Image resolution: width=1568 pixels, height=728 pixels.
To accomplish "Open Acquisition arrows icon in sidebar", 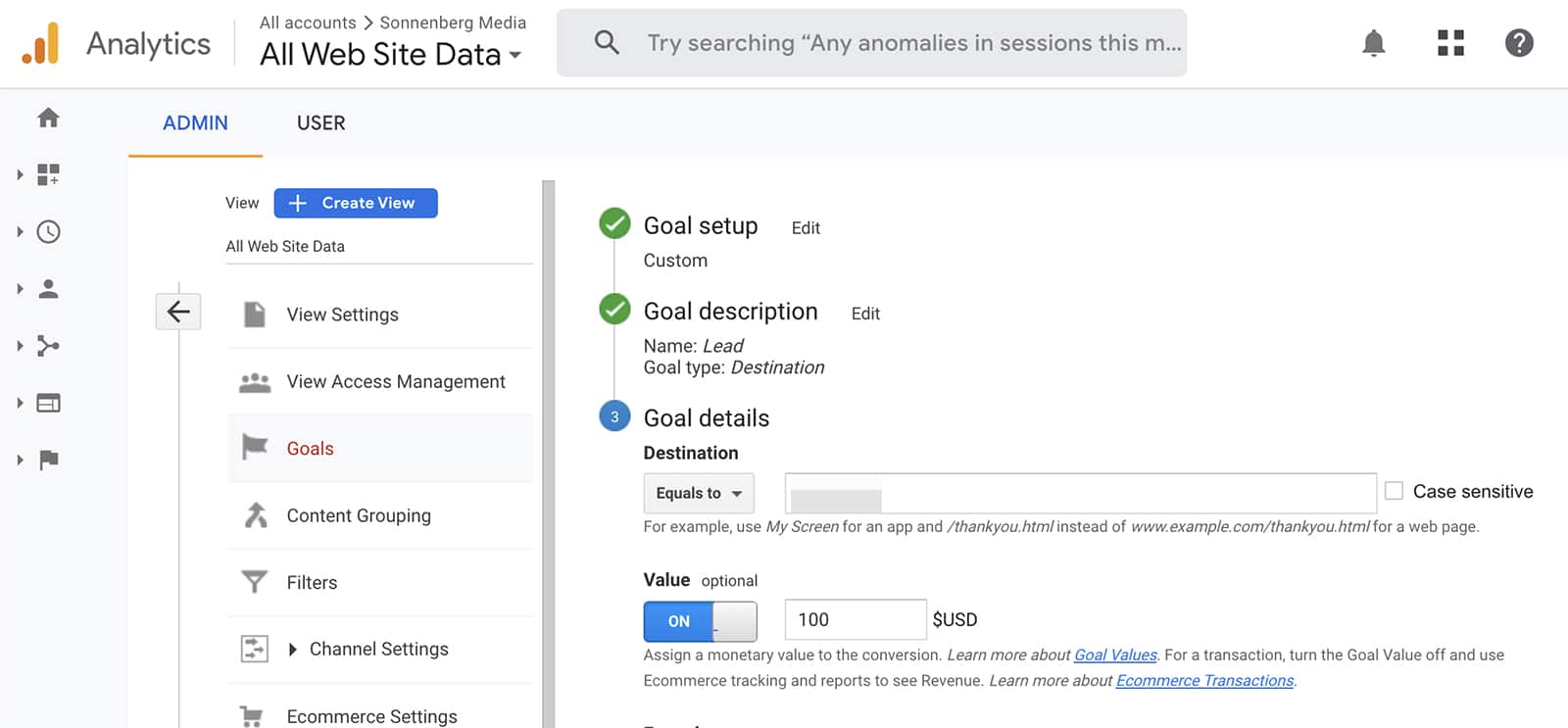I will pos(48,346).
